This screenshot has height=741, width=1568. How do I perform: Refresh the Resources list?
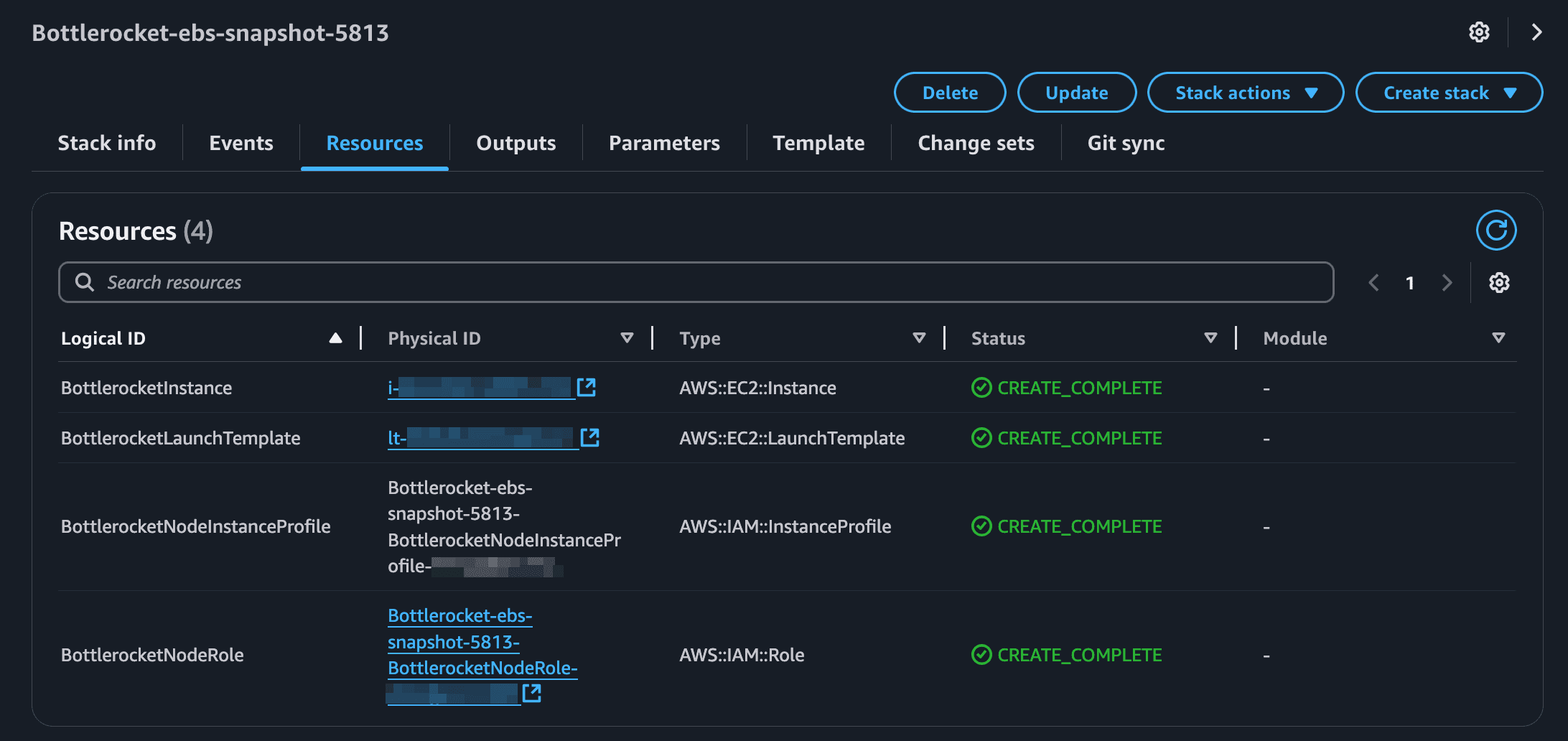(1496, 230)
